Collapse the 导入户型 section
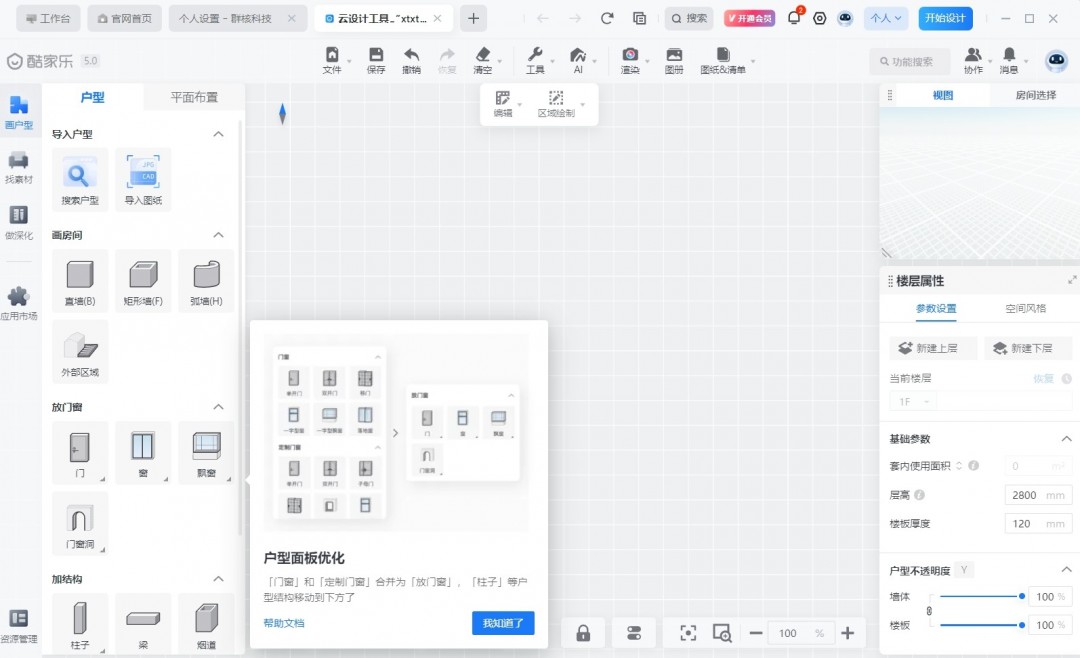The height and width of the screenshot is (658, 1080). (218, 134)
